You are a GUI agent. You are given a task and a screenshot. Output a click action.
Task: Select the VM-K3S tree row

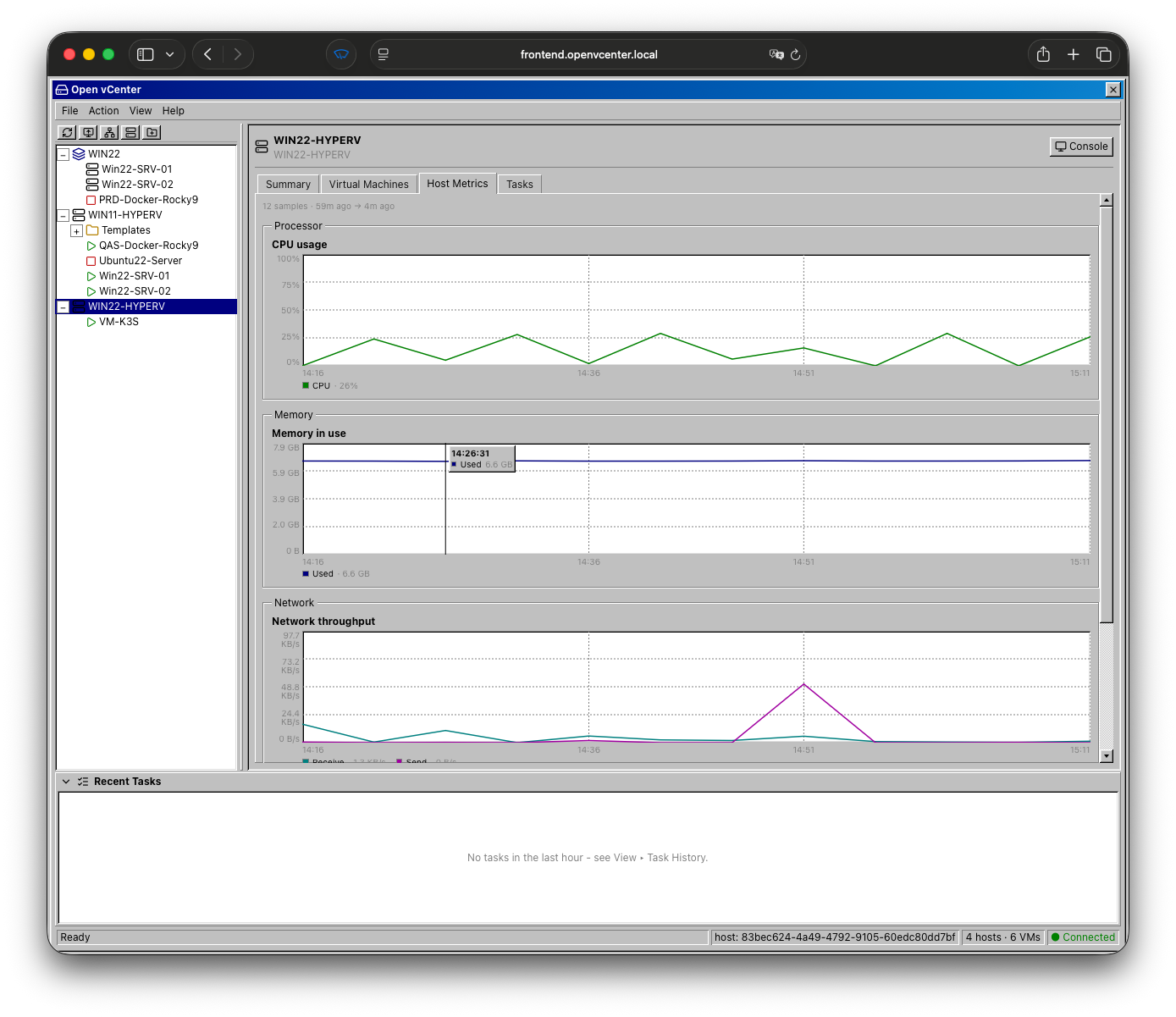(146, 322)
